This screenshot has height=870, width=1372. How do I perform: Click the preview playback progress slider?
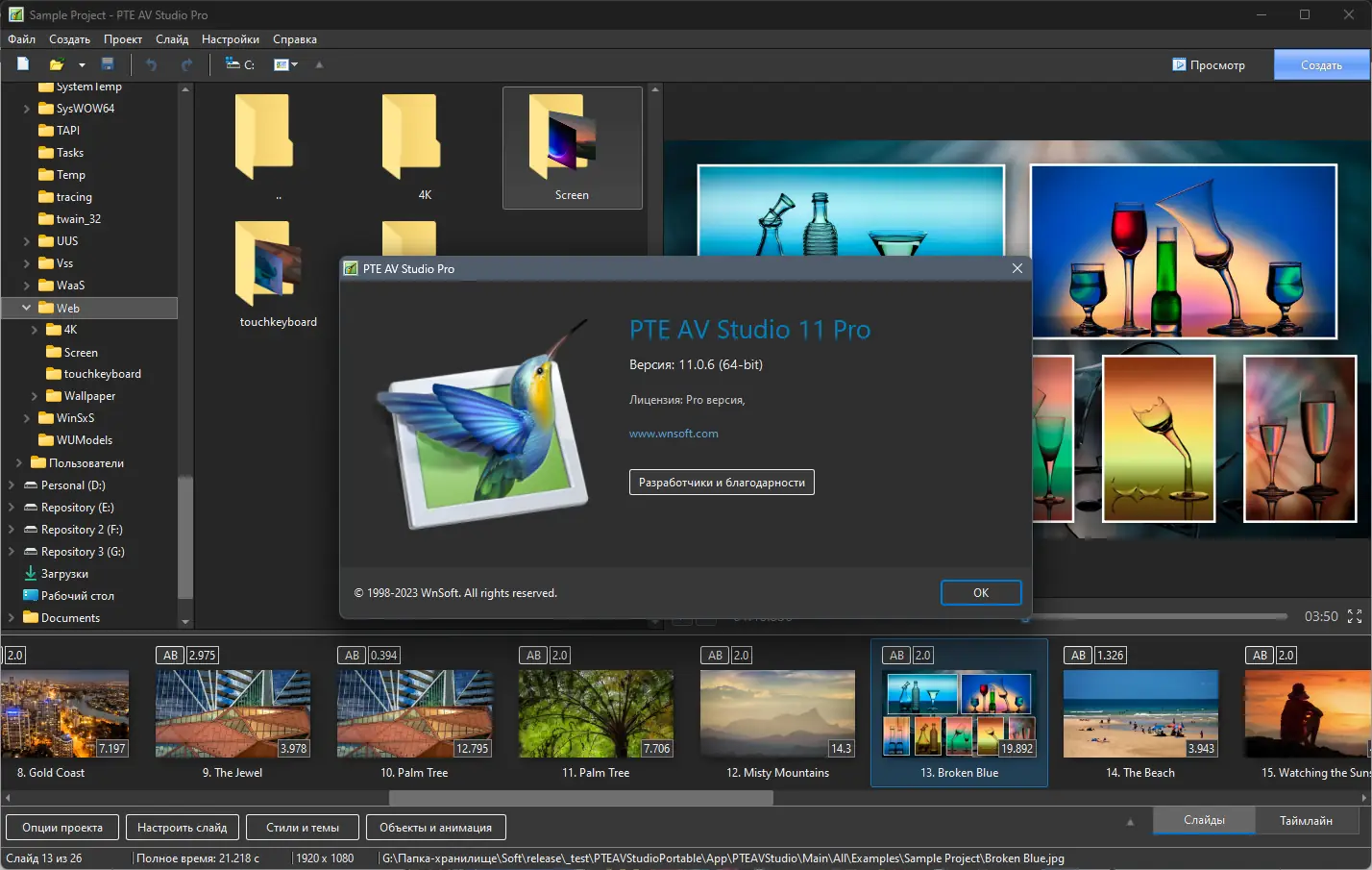(x=1153, y=616)
